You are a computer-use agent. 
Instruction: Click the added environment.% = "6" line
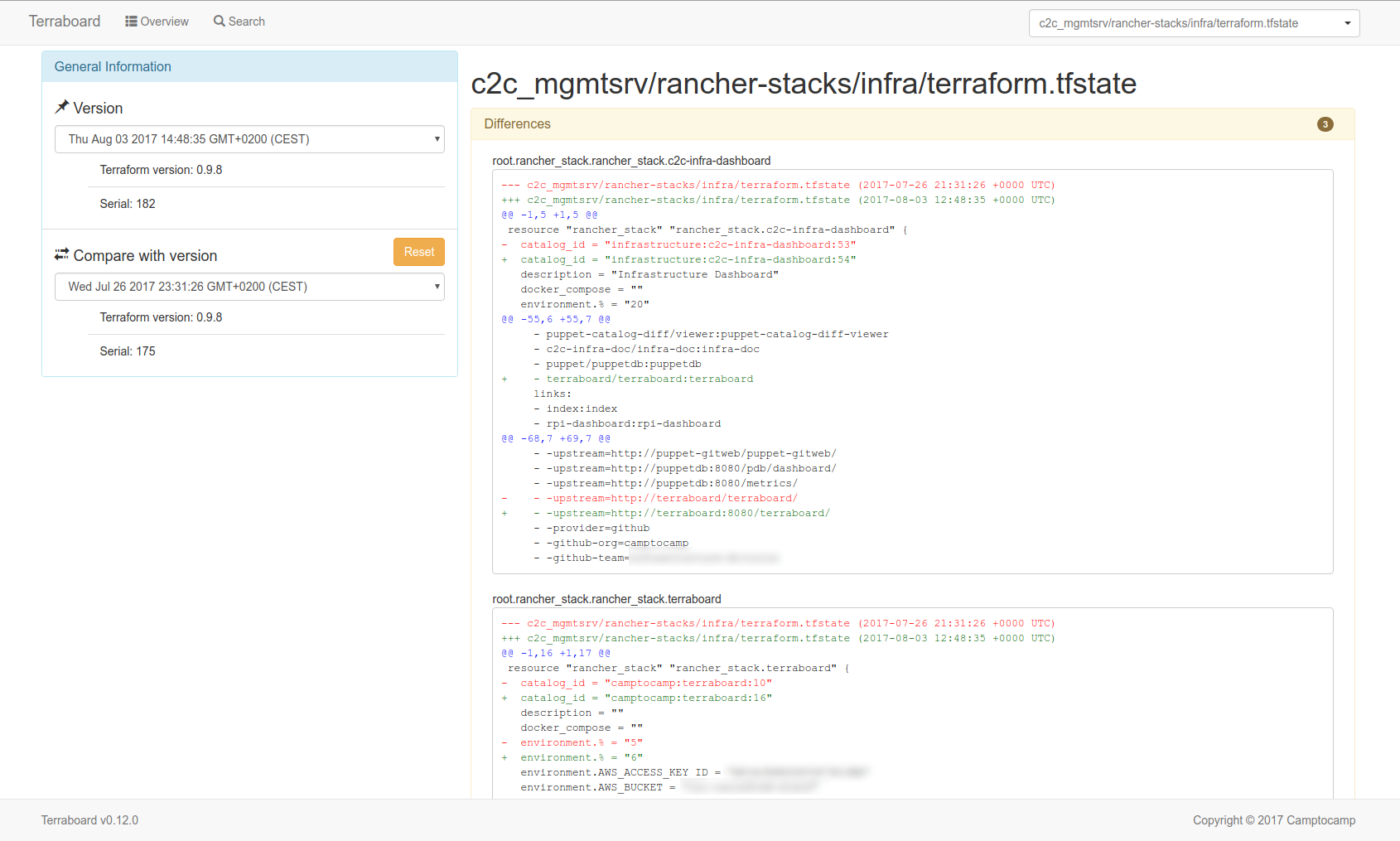pyautogui.click(x=572, y=757)
